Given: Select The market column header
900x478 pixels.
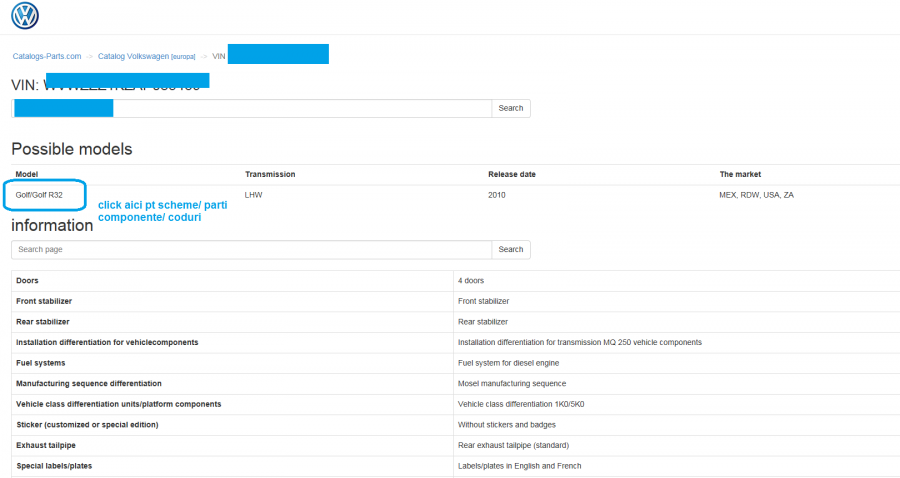Looking at the screenshot, I should [740, 174].
